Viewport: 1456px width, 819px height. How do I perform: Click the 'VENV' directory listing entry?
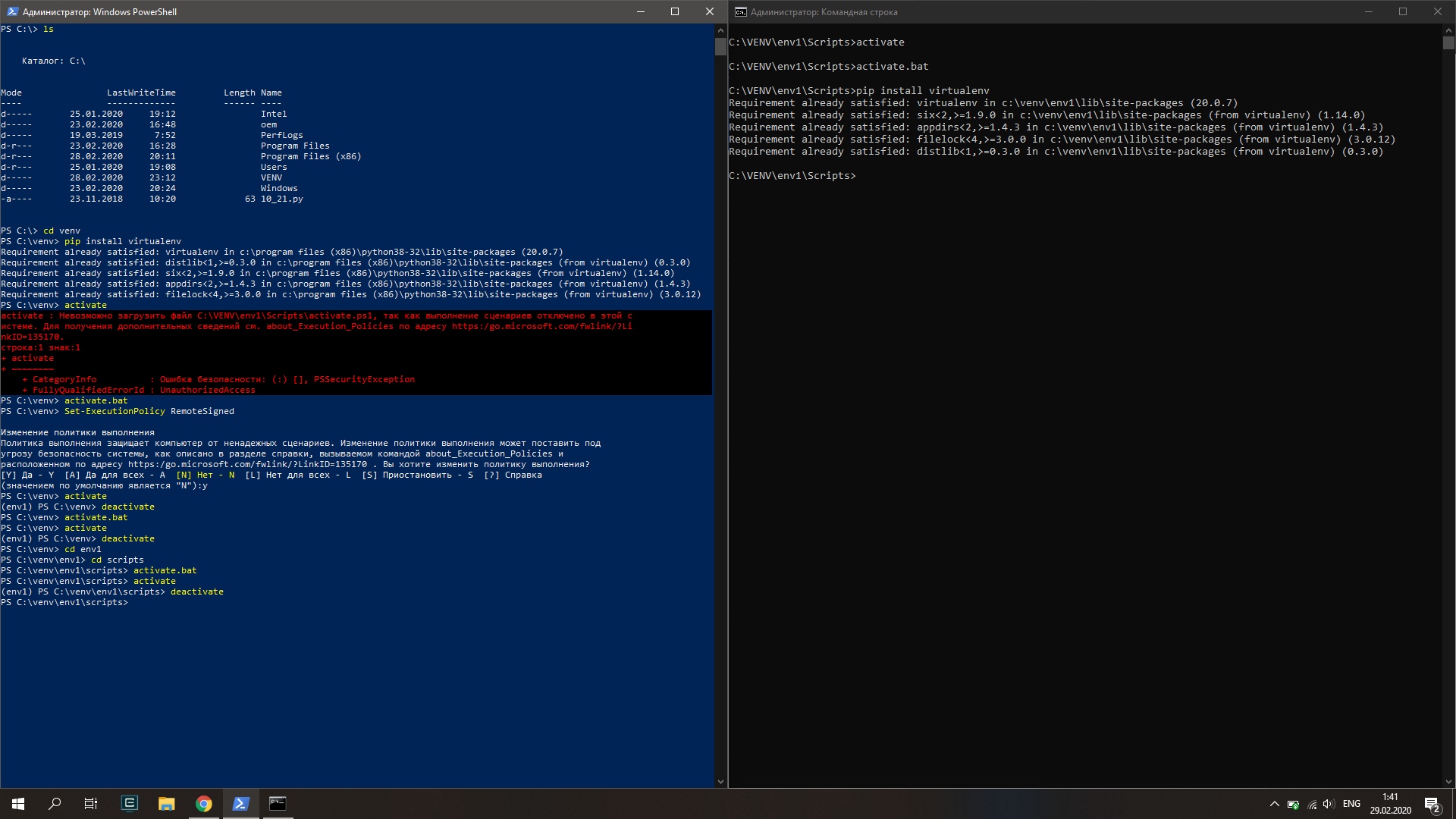pyautogui.click(x=271, y=177)
